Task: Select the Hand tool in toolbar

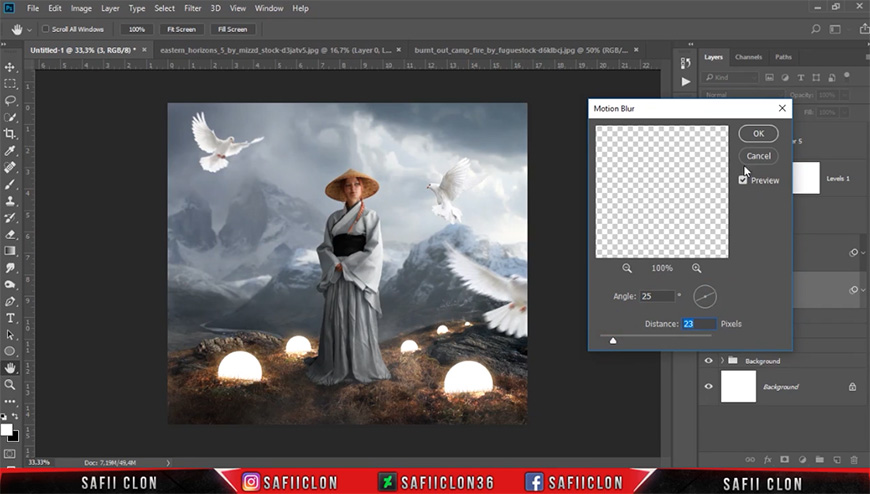Action: click(x=10, y=368)
